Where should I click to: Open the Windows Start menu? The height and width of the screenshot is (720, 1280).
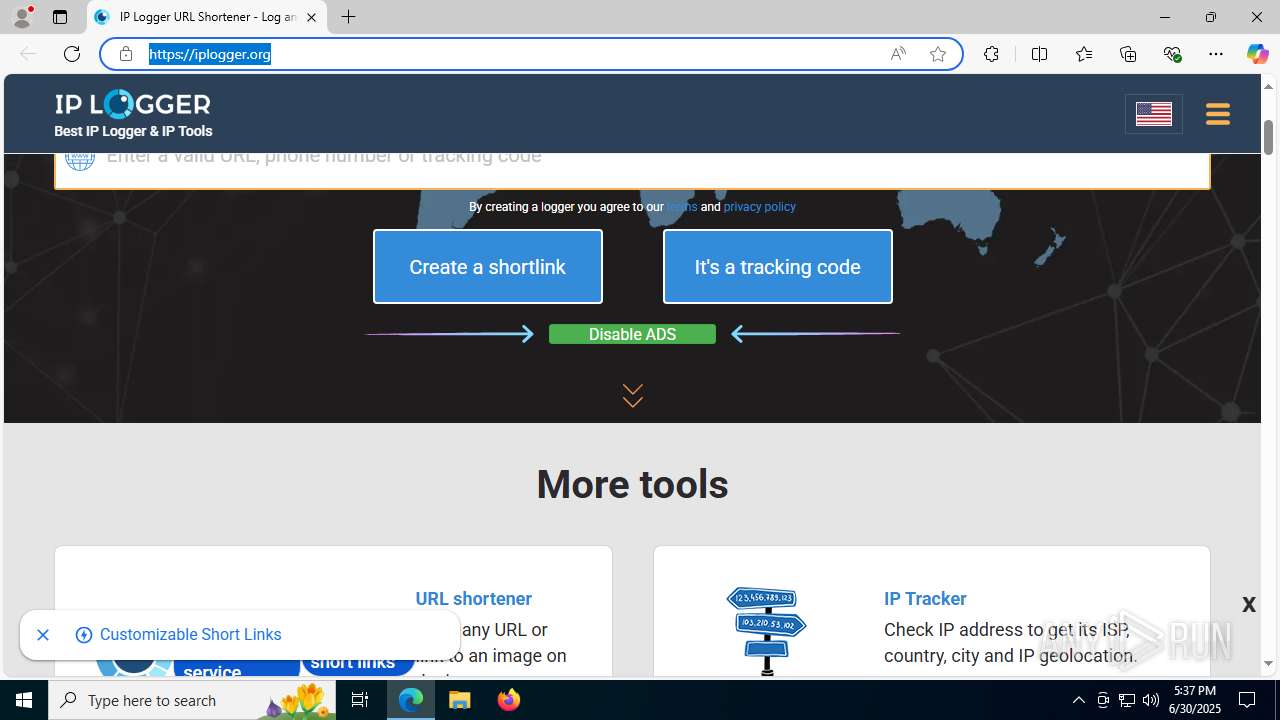[x=24, y=700]
